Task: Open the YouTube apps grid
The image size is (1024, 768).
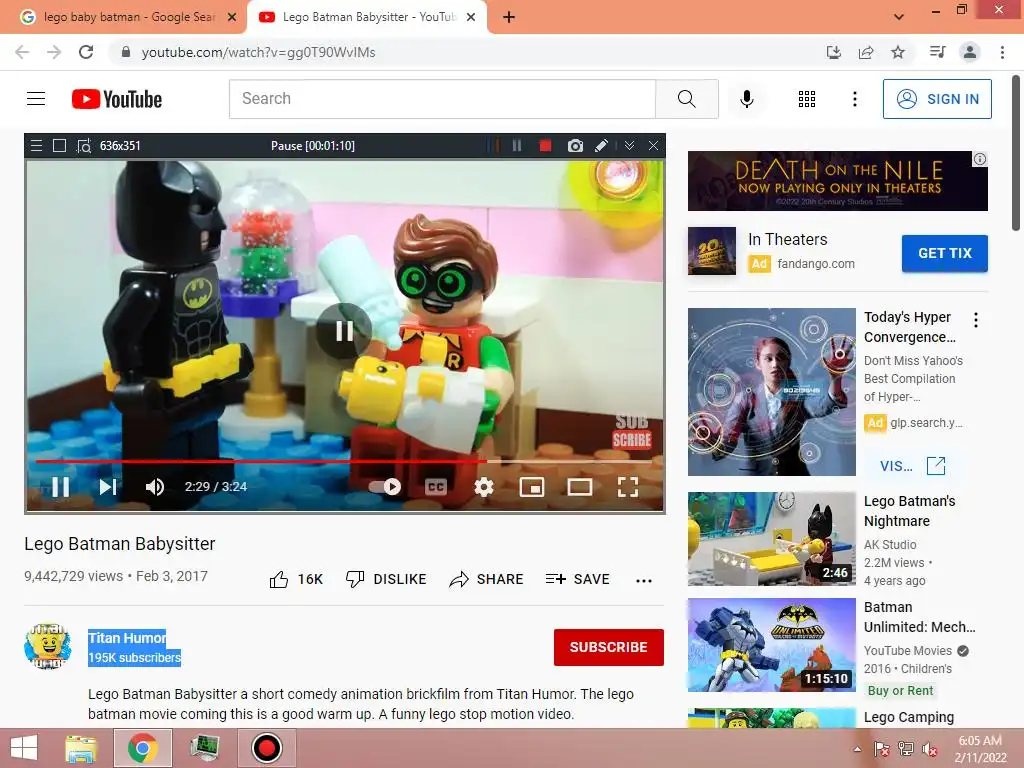Action: [x=807, y=99]
